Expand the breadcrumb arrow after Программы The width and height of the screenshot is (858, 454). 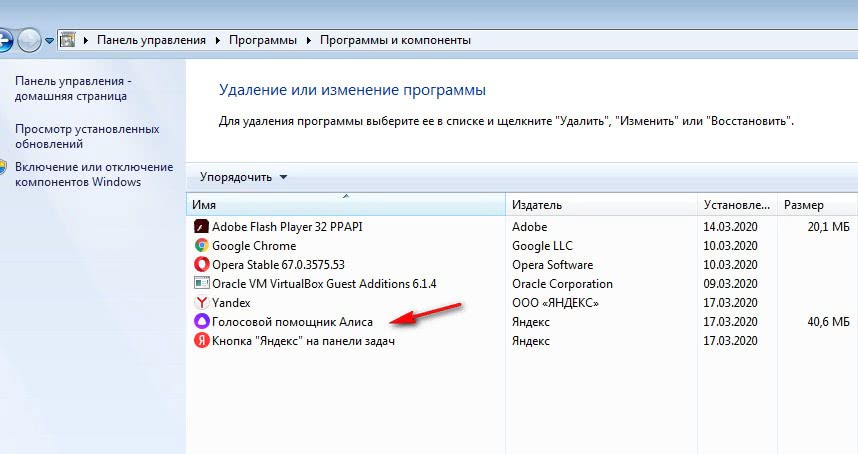click(x=308, y=41)
